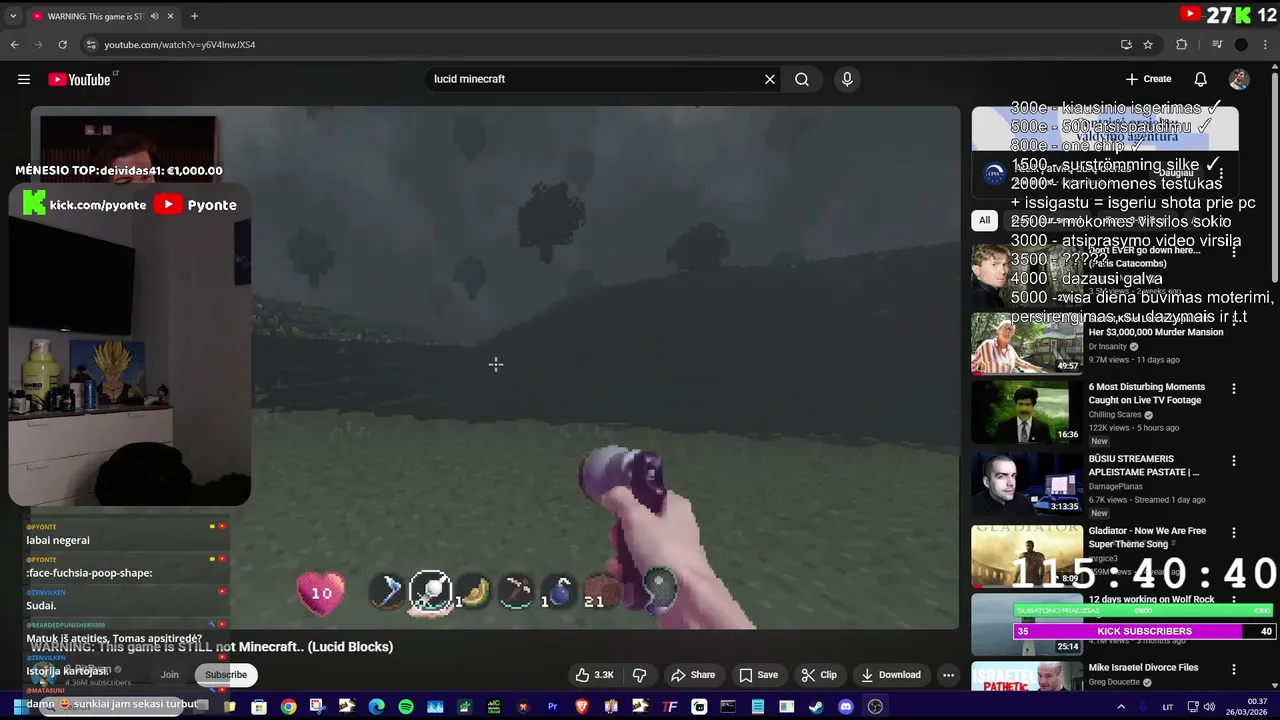Open the Create menu

click(1148, 79)
